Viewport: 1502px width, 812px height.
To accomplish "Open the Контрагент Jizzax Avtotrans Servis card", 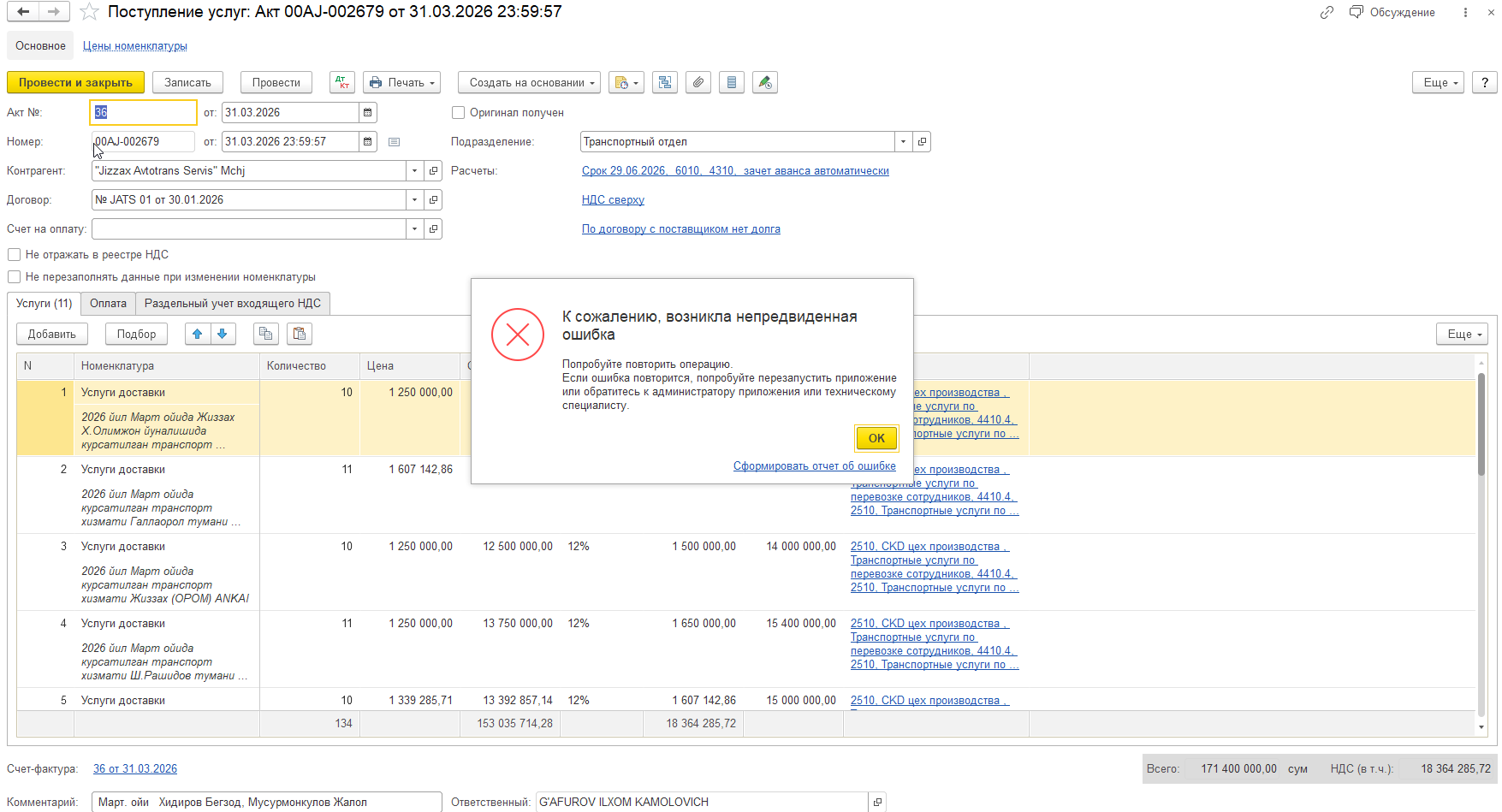I will click(434, 170).
